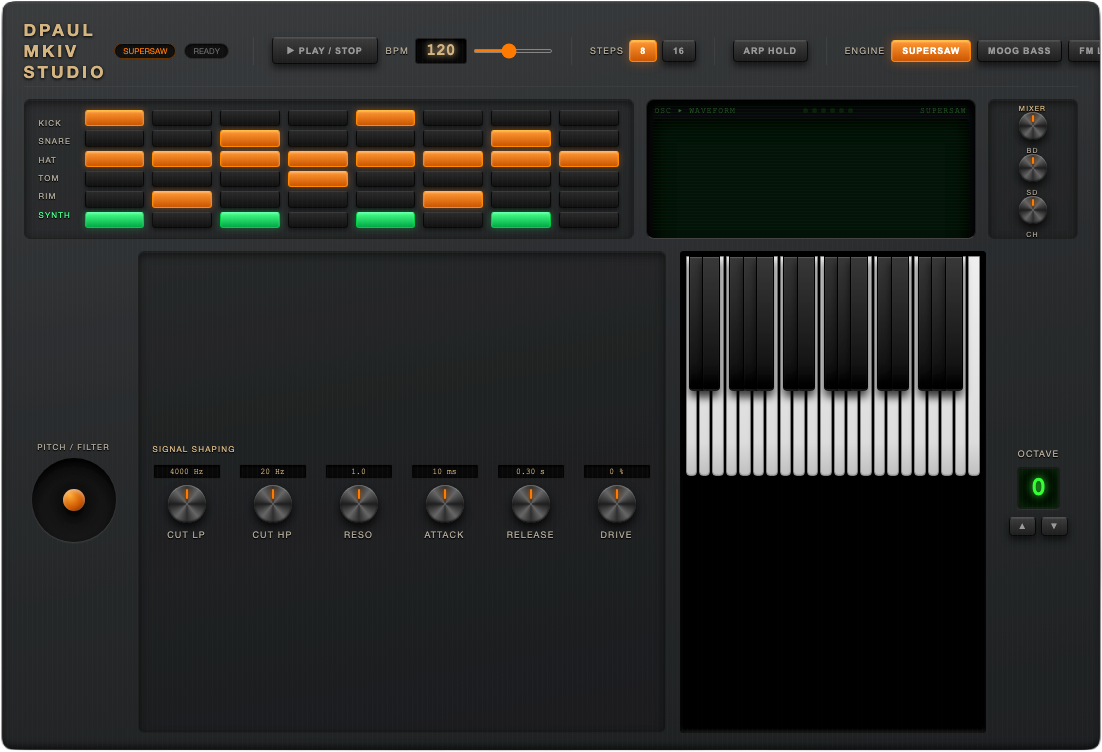Adjust the BPM tempo slider
The image size is (1102, 752).
click(x=512, y=51)
